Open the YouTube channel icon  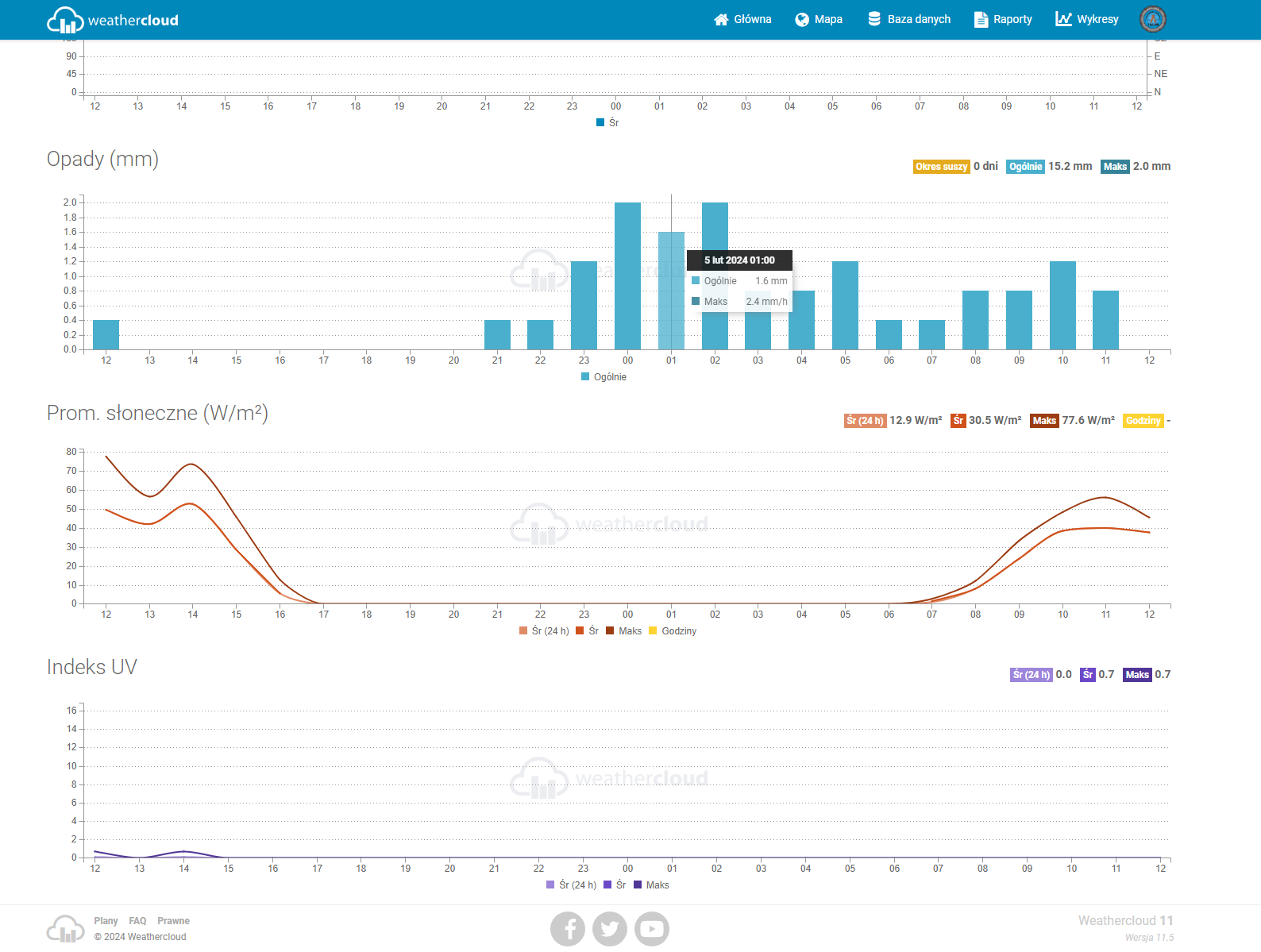pos(652,929)
